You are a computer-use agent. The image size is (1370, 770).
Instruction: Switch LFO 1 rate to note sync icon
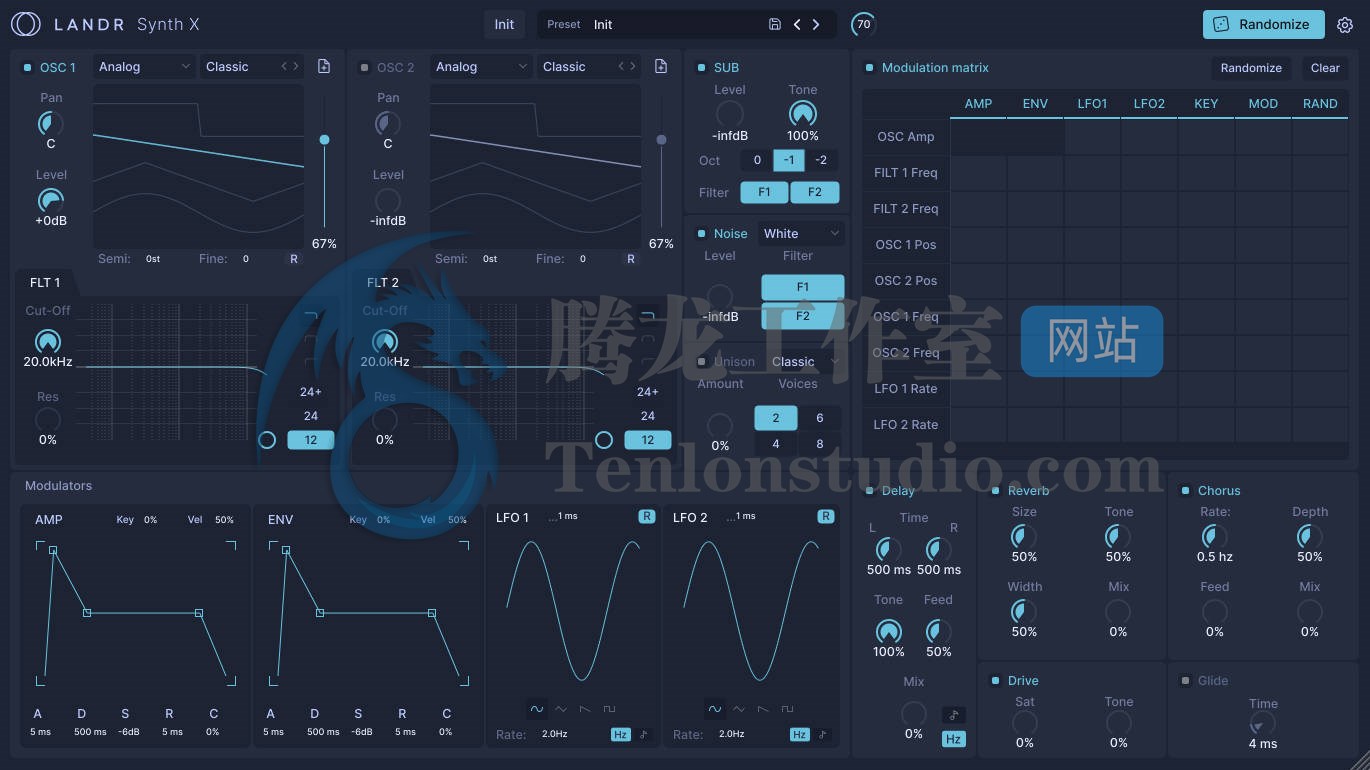pos(643,734)
